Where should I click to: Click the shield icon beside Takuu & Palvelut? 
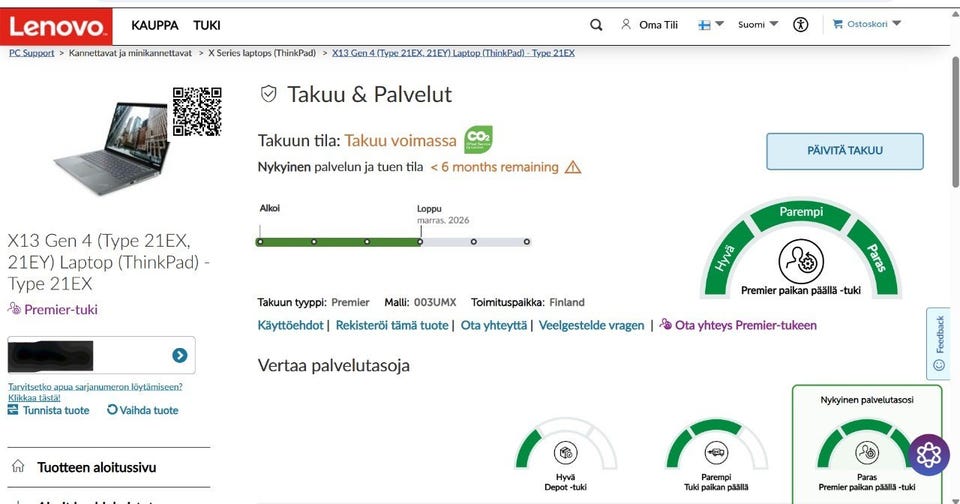(x=268, y=94)
